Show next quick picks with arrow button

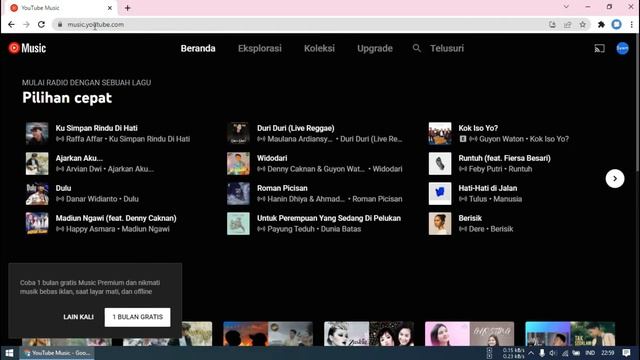coord(615,178)
